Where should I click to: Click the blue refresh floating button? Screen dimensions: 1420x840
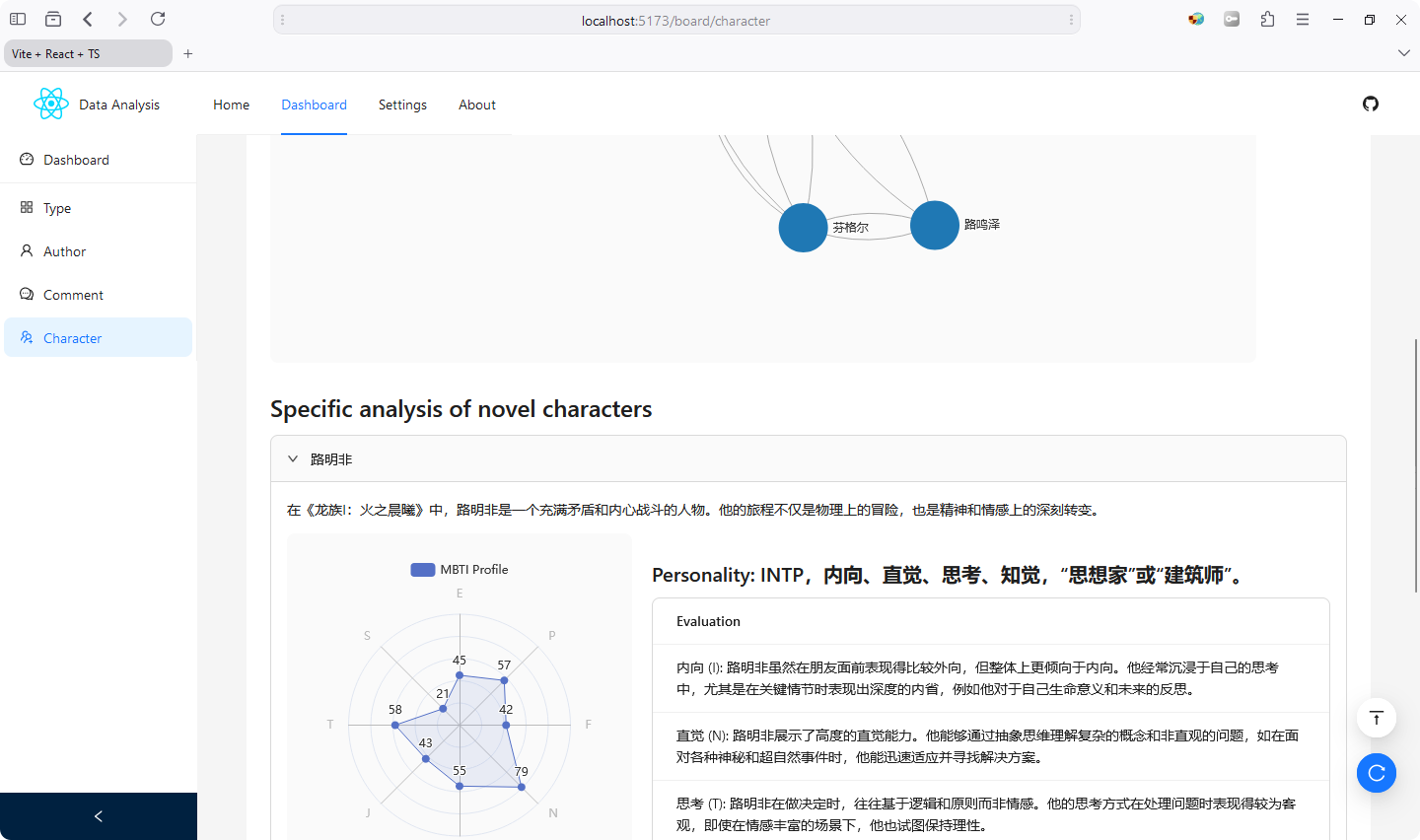(x=1377, y=773)
